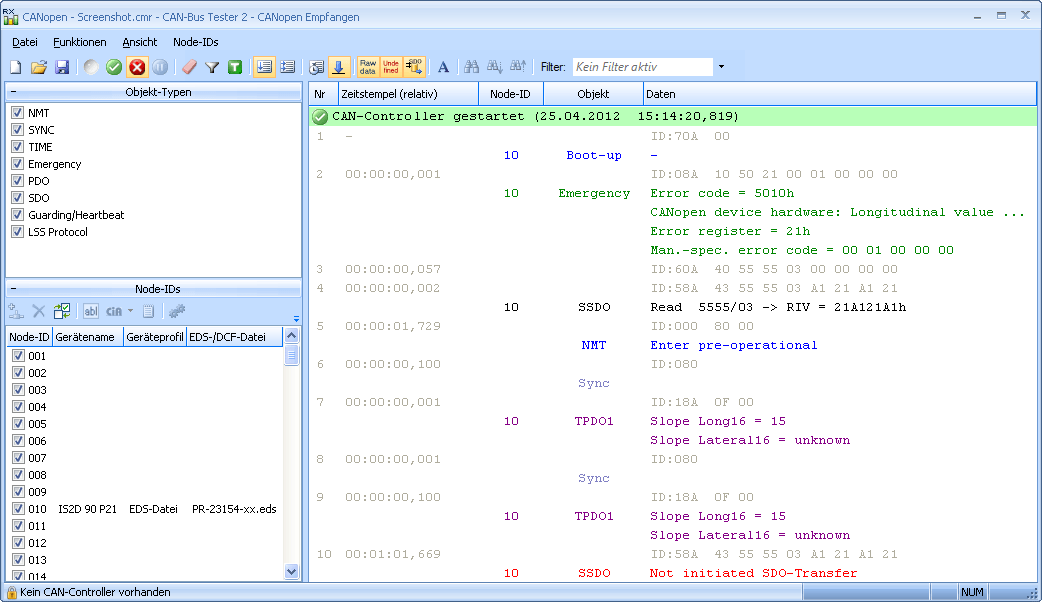1042x602 pixels.
Task: Toggle the Guarding/Heartbeat checkbox
Action: pos(17,215)
